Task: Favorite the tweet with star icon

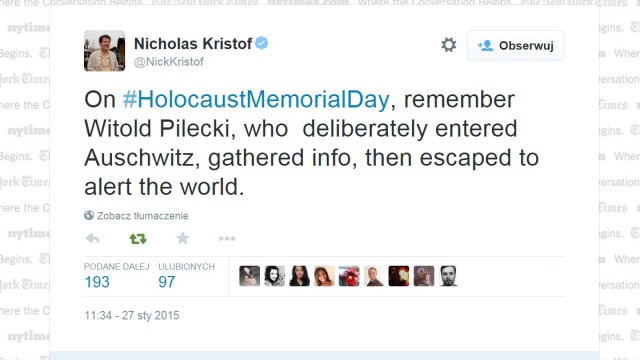Action: click(182, 238)
